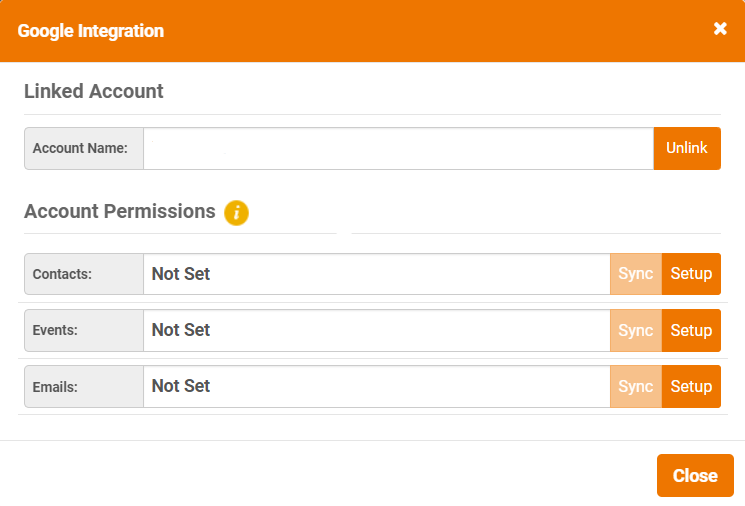Select the Contacts 'Not Set' field

pyautogui.click(x=377, y=274)
